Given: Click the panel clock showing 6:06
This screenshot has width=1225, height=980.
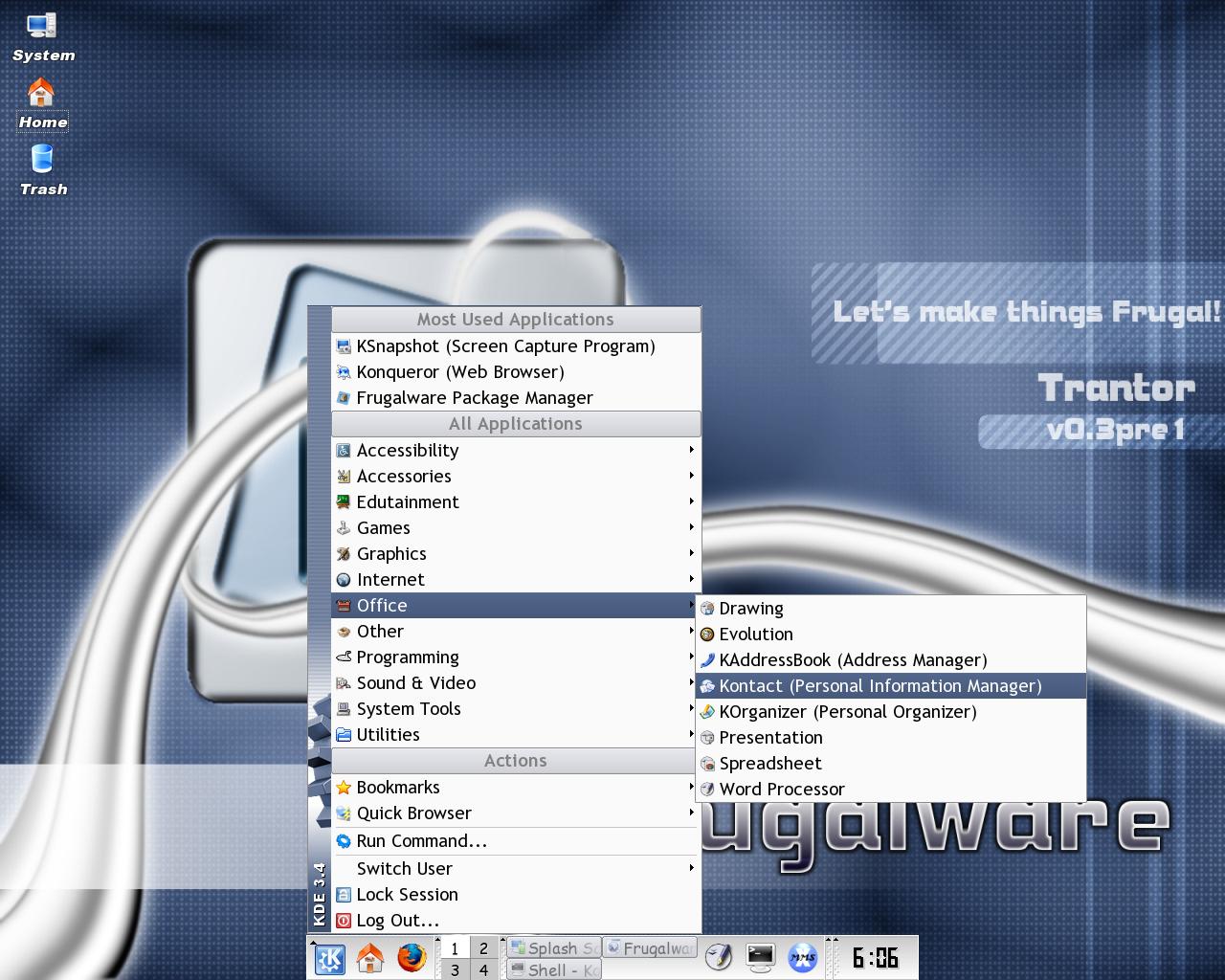Looking at the screenshot, I should pos(876,958).
